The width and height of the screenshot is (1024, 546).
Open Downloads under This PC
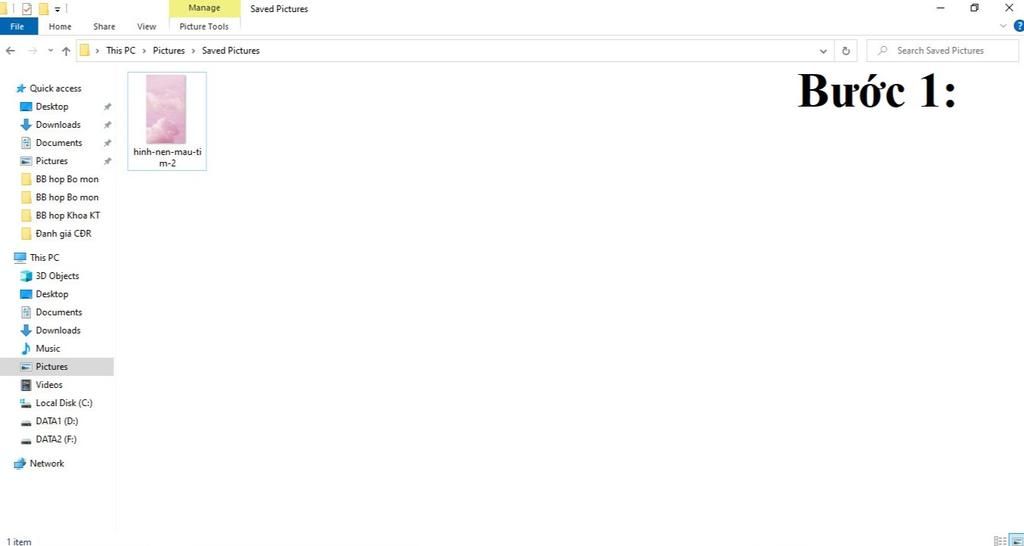58,330
